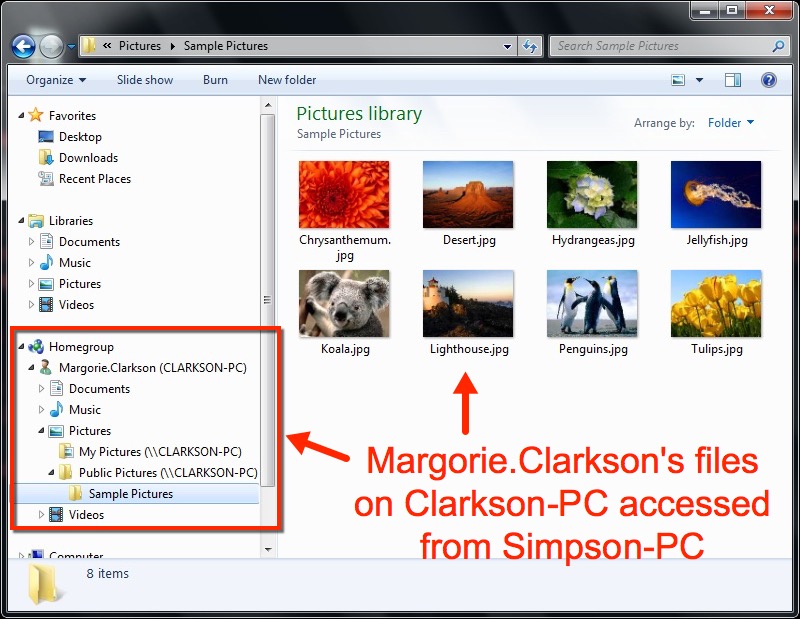Viewport: 800px width, 619px height.
Task: Click the Downloads folder icon
Action: click(x=46, y=157)
